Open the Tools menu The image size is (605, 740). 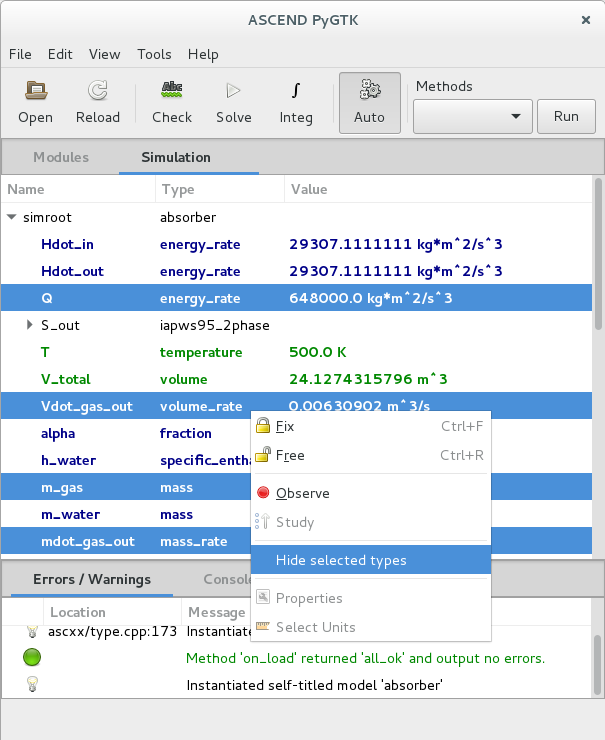(154, 54)
